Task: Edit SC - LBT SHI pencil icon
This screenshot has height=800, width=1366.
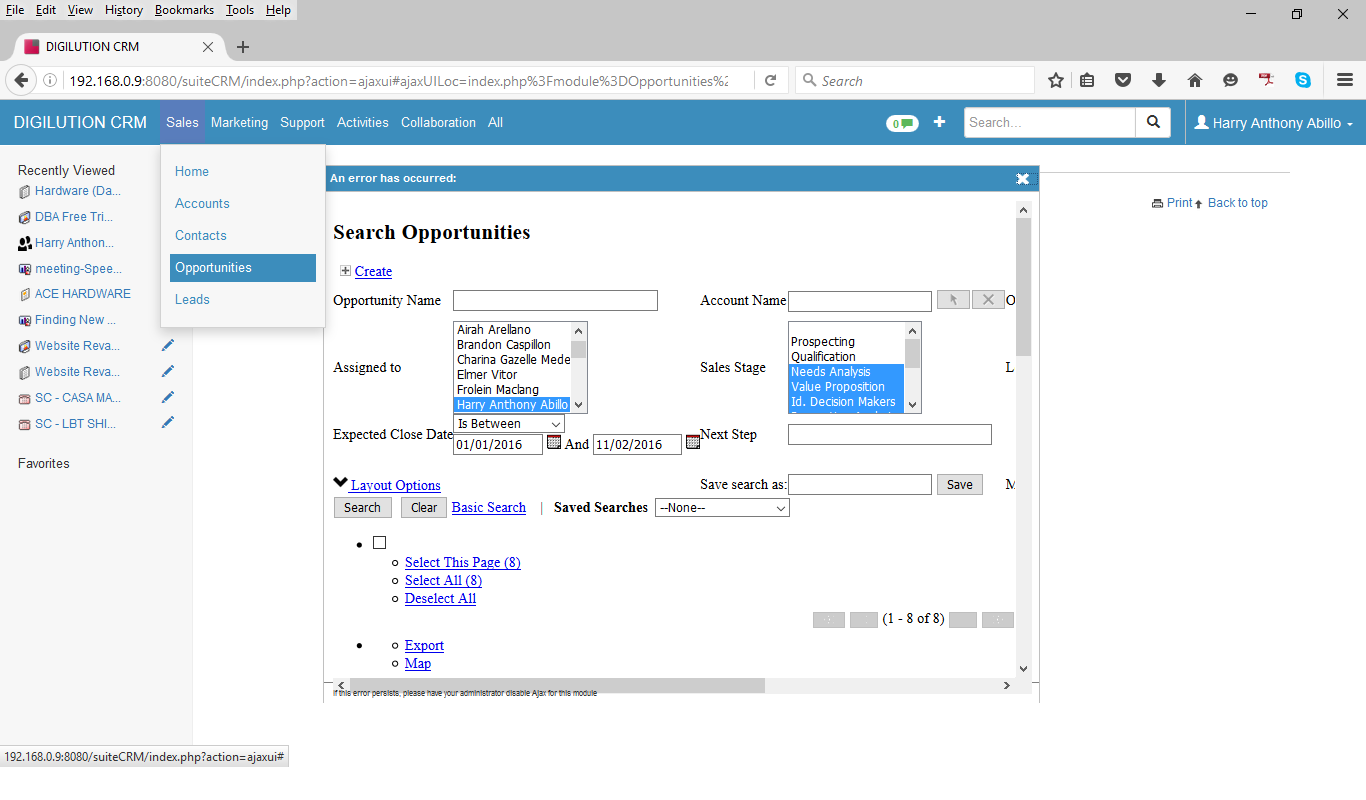Action: click(x=168, y=423)
